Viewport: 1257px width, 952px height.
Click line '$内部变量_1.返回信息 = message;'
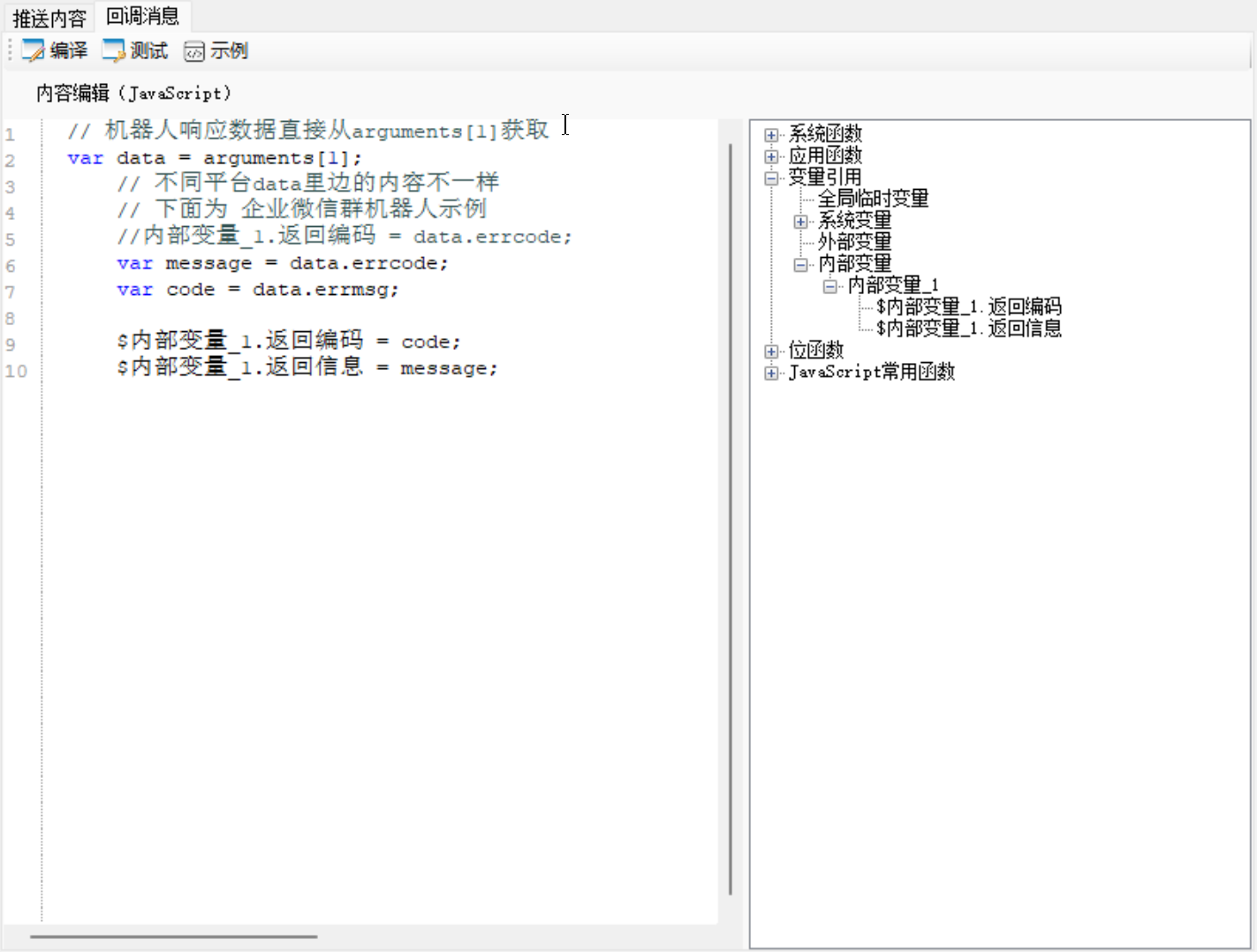click(x=307, y=367)
